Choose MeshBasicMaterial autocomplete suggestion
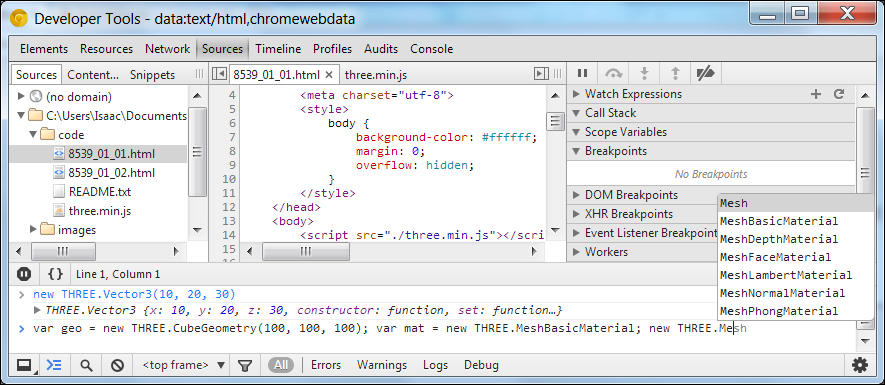885x385 pixels. pyautogui.click(x=795, y=221)
